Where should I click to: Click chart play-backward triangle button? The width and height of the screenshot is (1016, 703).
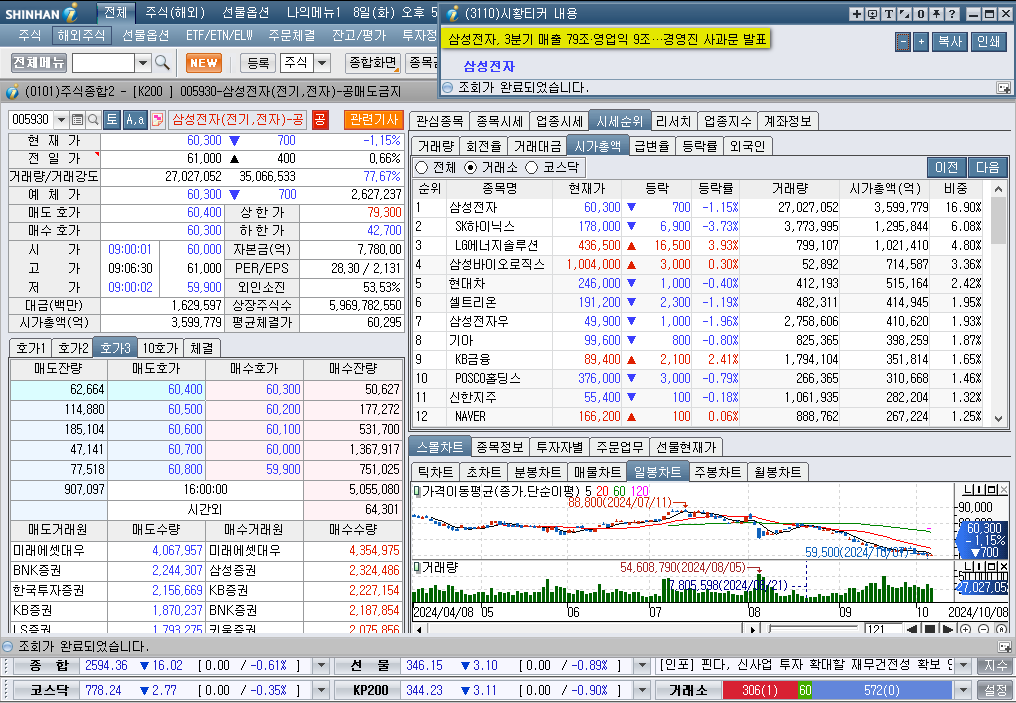(912, 629)
